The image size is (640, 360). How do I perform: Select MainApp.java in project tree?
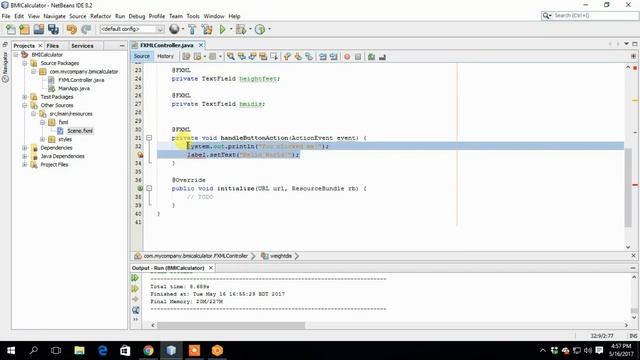[73, 89]
